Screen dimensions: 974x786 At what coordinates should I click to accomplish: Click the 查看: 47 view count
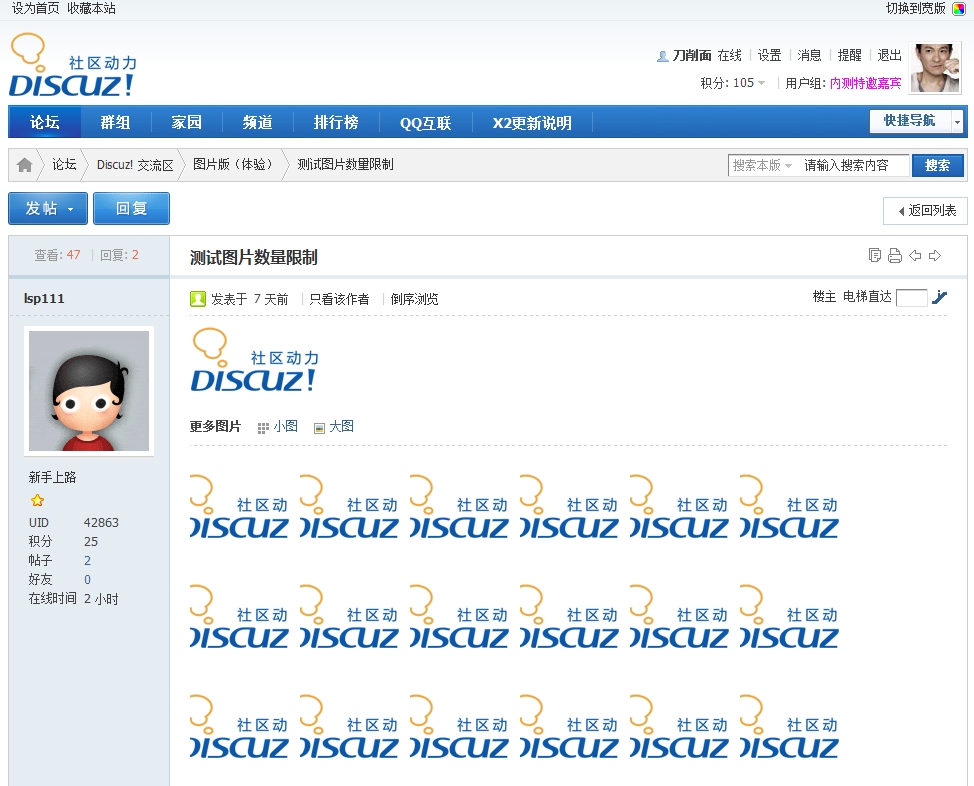[57, 255]
